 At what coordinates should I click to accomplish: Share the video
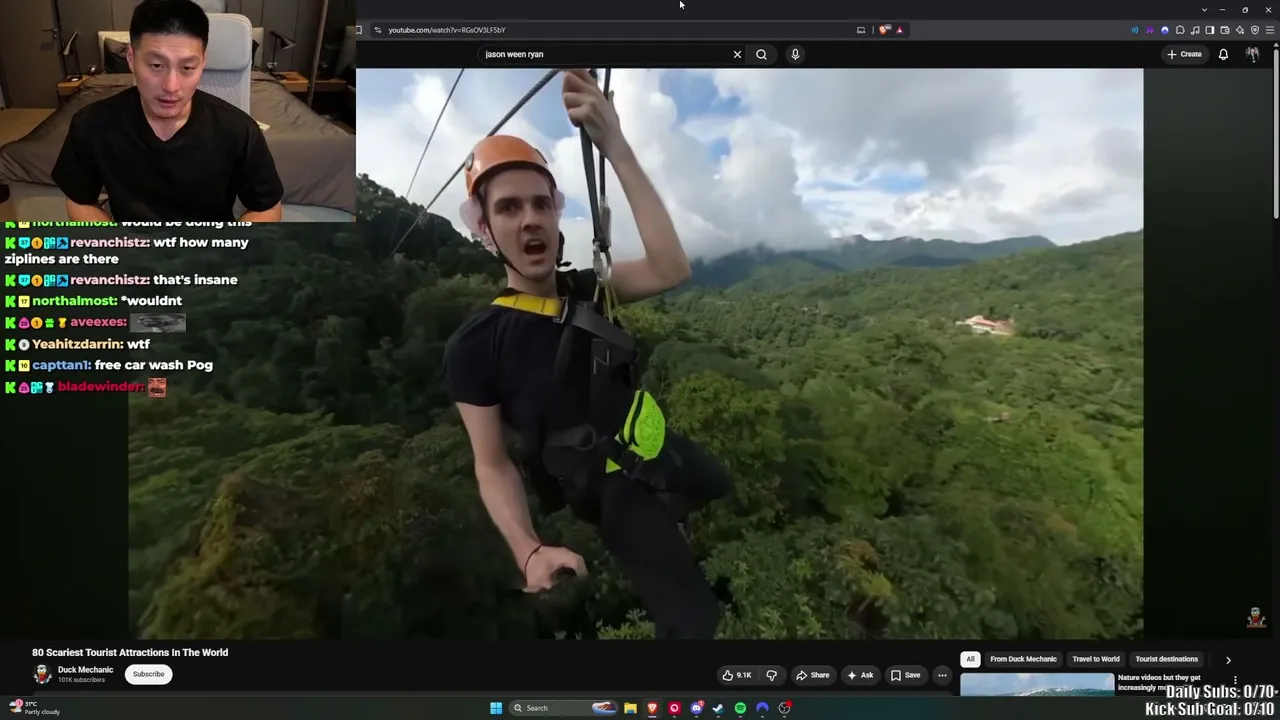point(812,675)
